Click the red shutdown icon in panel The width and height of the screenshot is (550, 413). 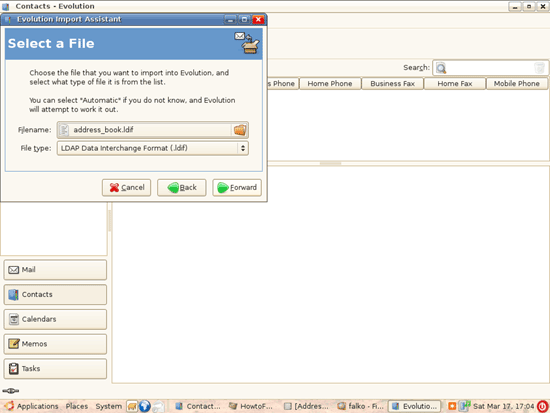543,406
